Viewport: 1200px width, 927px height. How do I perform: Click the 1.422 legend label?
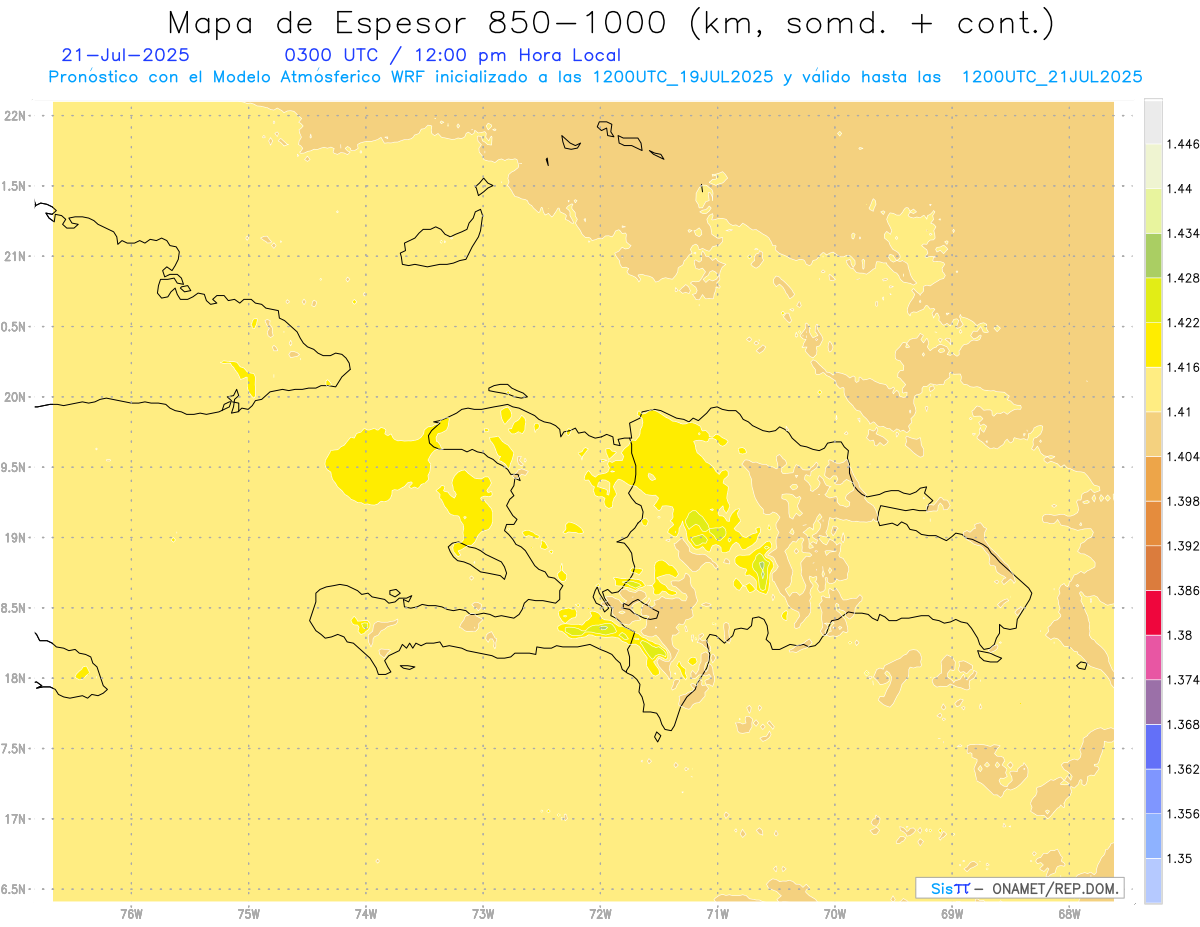pyautogui.click(x=1185, y=322)
